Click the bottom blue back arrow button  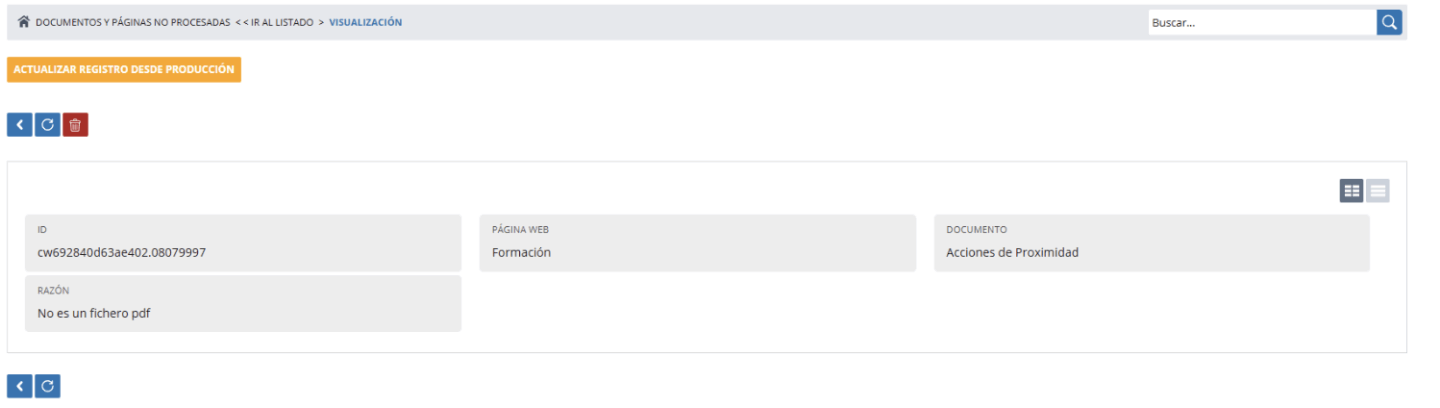20,386
